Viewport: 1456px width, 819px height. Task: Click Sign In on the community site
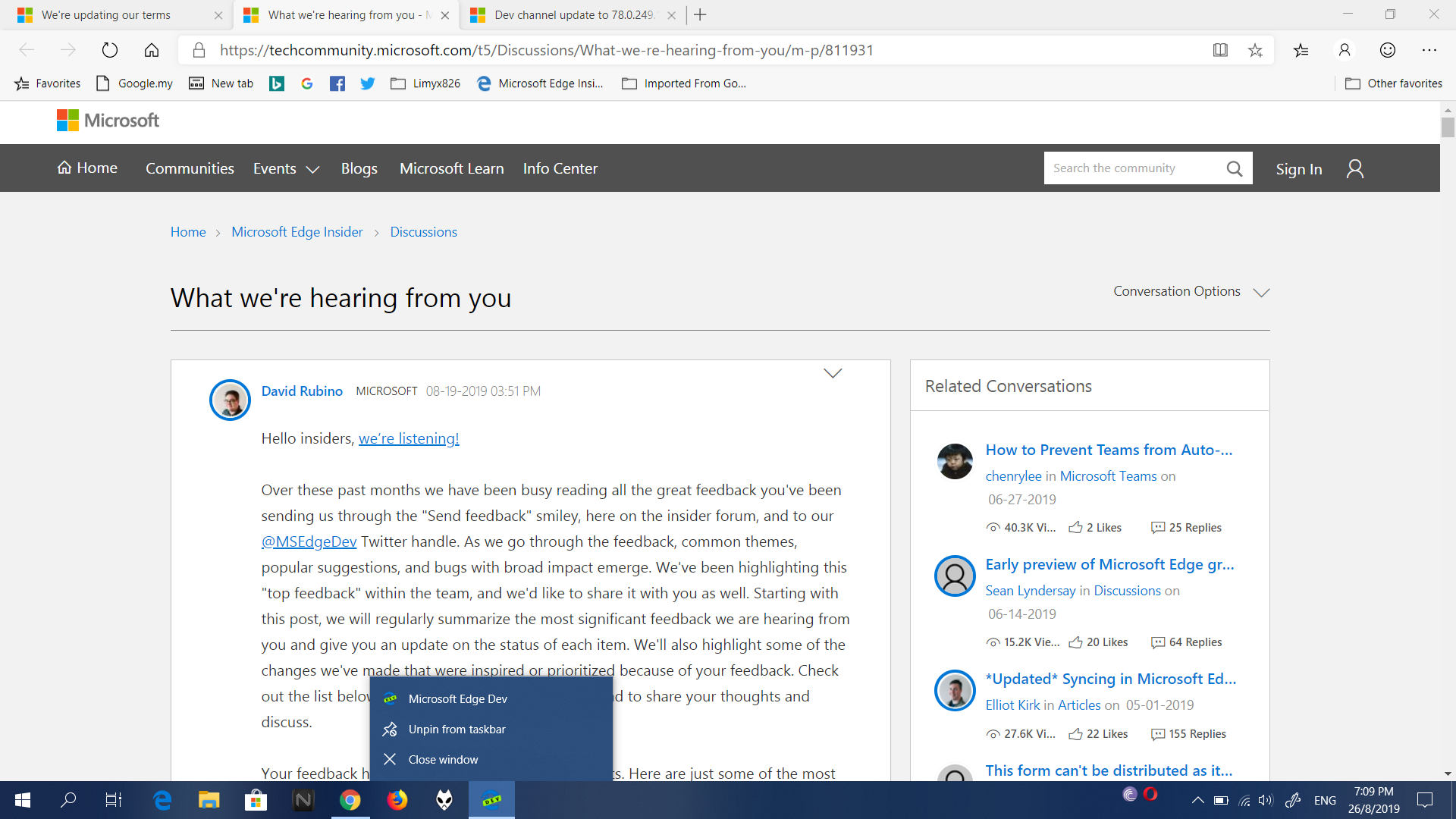[1298, 168]
